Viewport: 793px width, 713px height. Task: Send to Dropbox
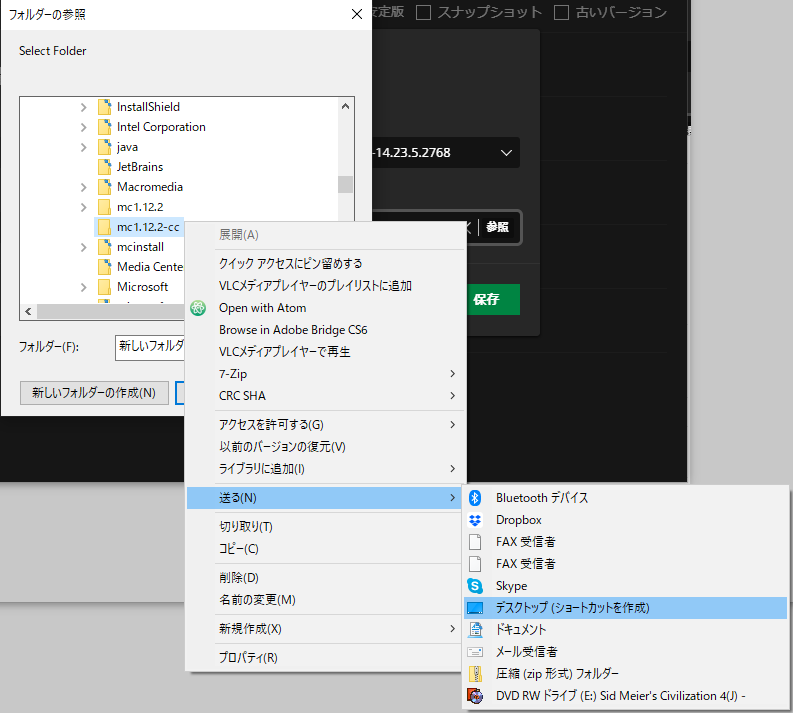click(626, 520)
